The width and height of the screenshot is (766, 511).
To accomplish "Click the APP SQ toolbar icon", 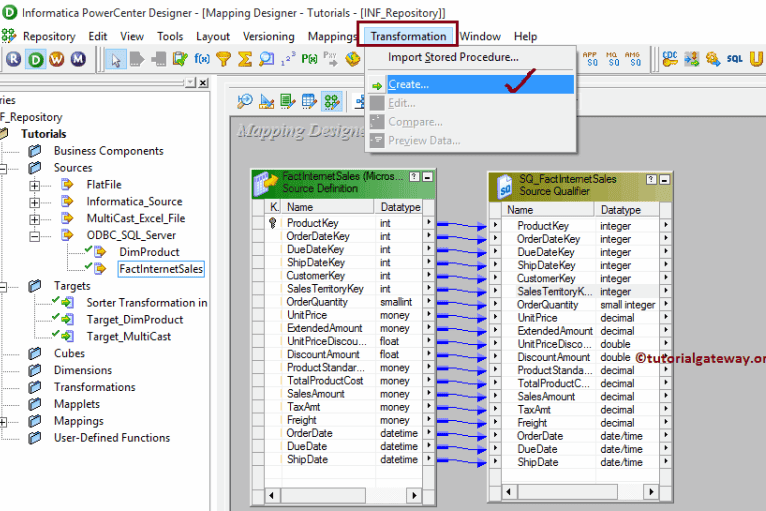I will [x=591, y=59].
